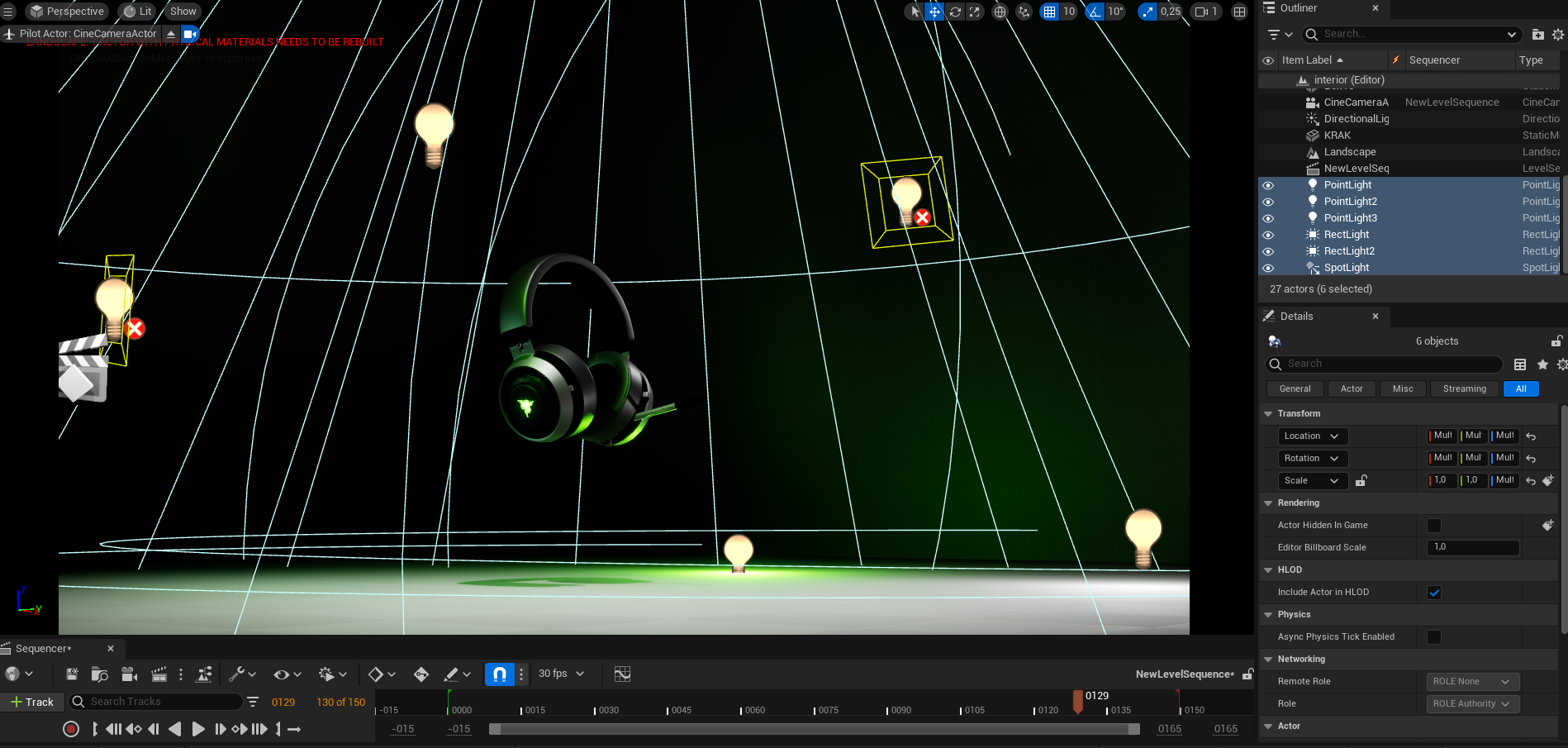This screenshot has height=748, width=1568.
Task: Open the grid snap value 10
Action: tap(1069, 12)
